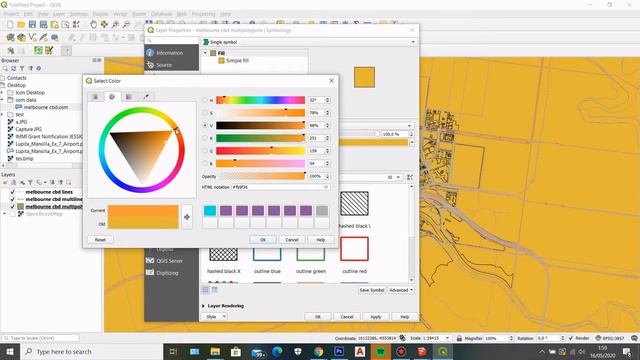The width and height of the screenshot is (640, 360).
Task: Click the New Project toolbar icon
Action: click(x=10, y=25)
